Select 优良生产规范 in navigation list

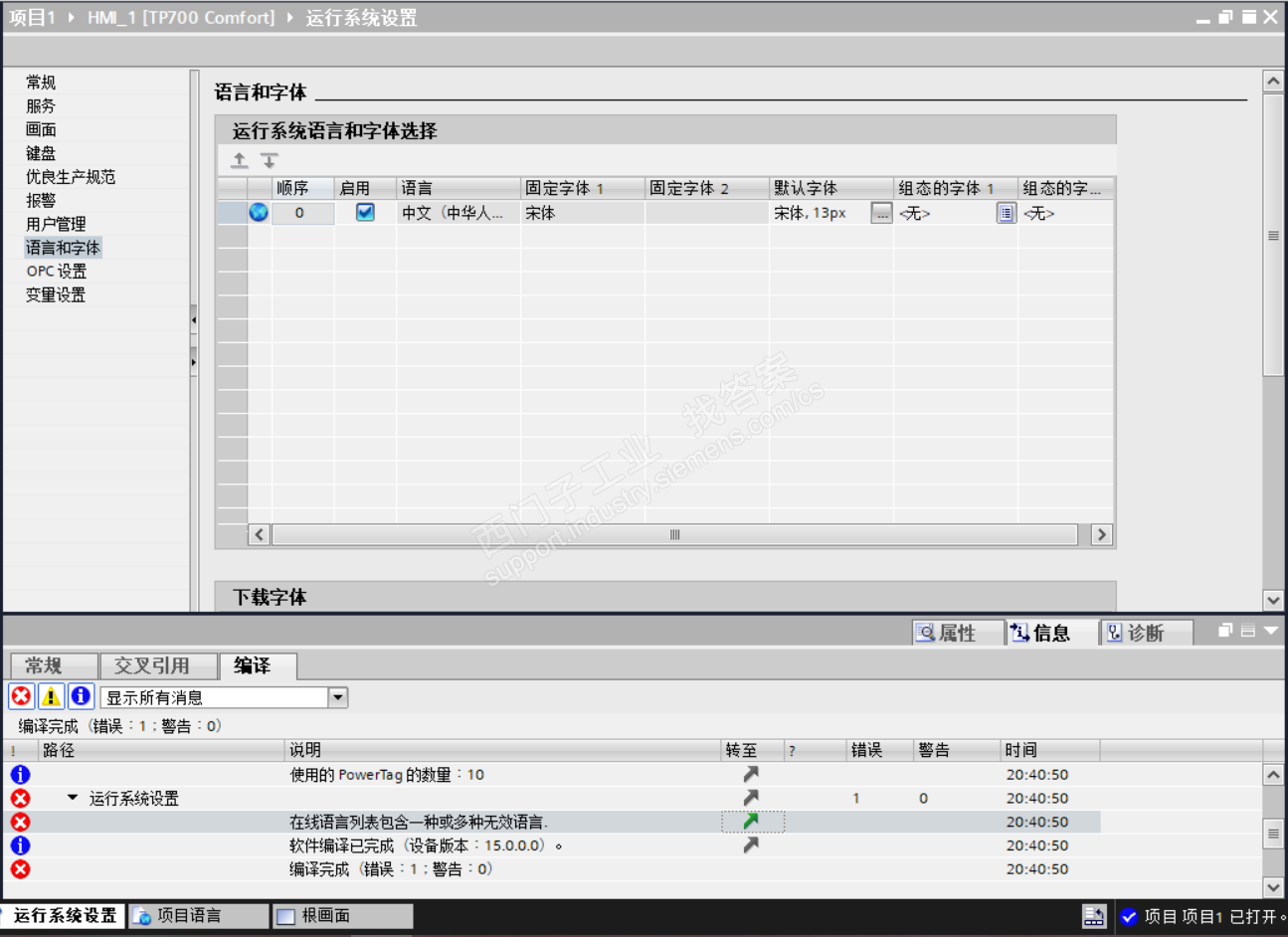coord(71,177)
